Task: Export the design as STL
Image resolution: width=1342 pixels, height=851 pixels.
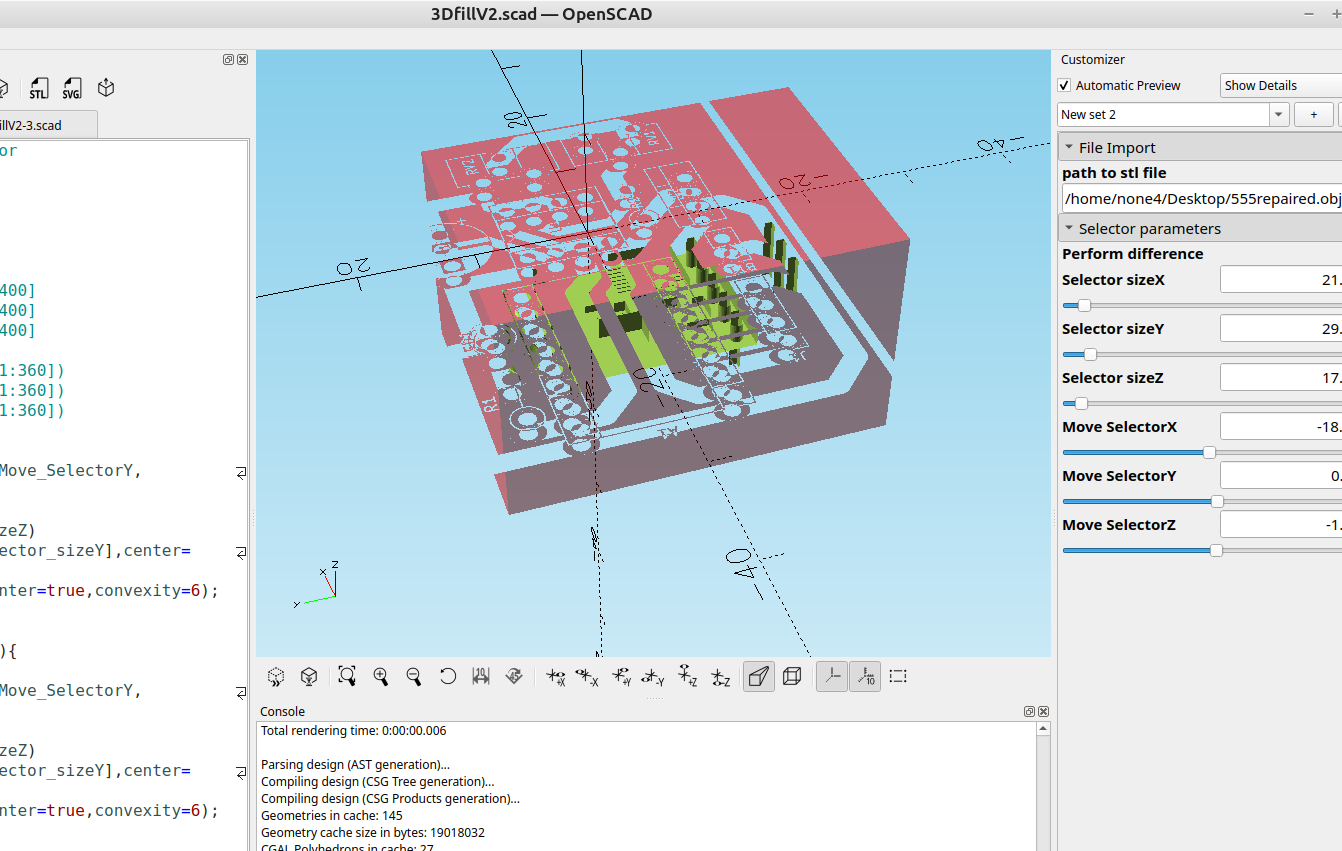Action: pos(38,88)
